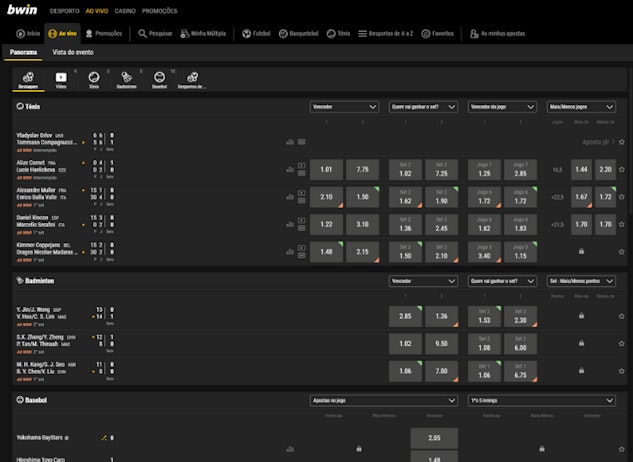Select Yokohama BayStars odds 2.05
Screen dimensions: 633x462
tap(434, 438)
